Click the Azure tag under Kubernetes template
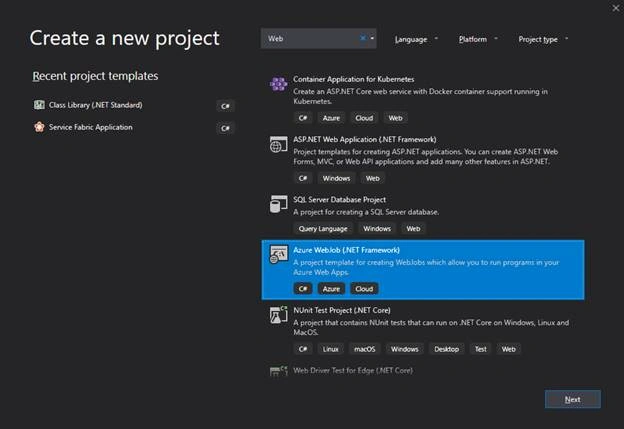 pos(331,118)
